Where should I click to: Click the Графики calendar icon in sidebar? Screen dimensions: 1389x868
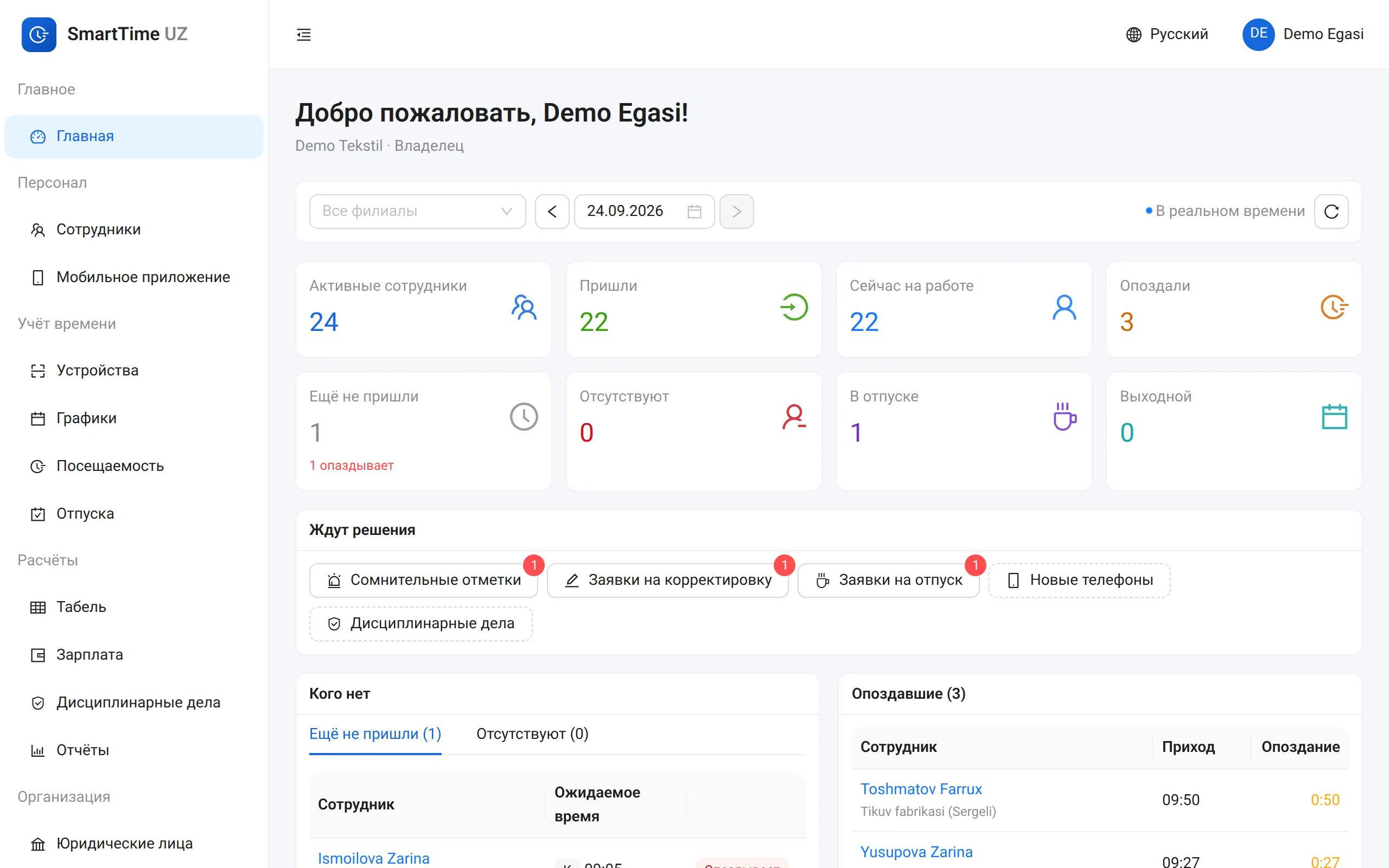coord(38,418)
